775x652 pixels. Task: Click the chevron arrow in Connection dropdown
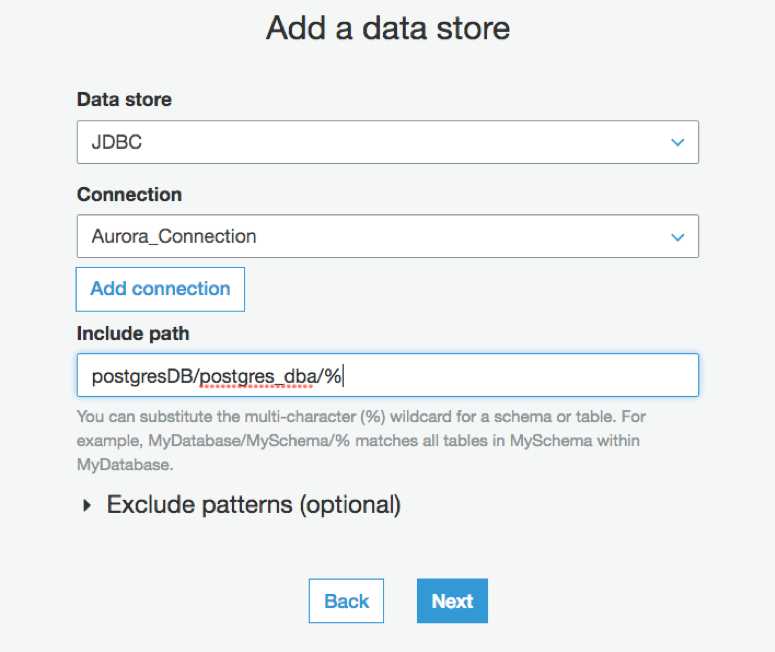[678, 238]
